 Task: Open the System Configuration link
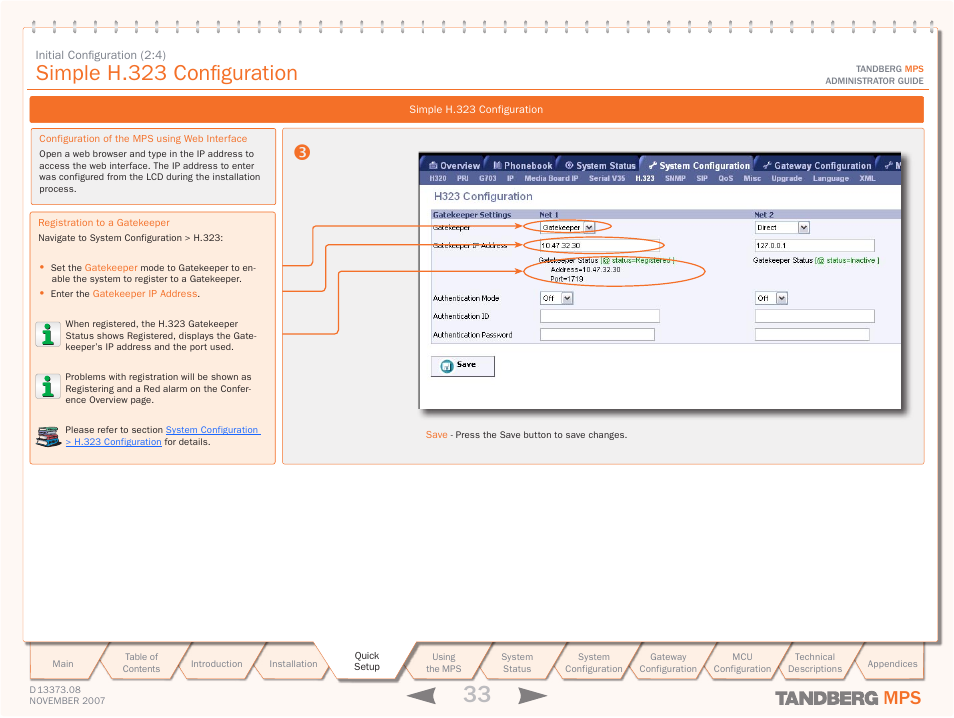tap(212, 430)
